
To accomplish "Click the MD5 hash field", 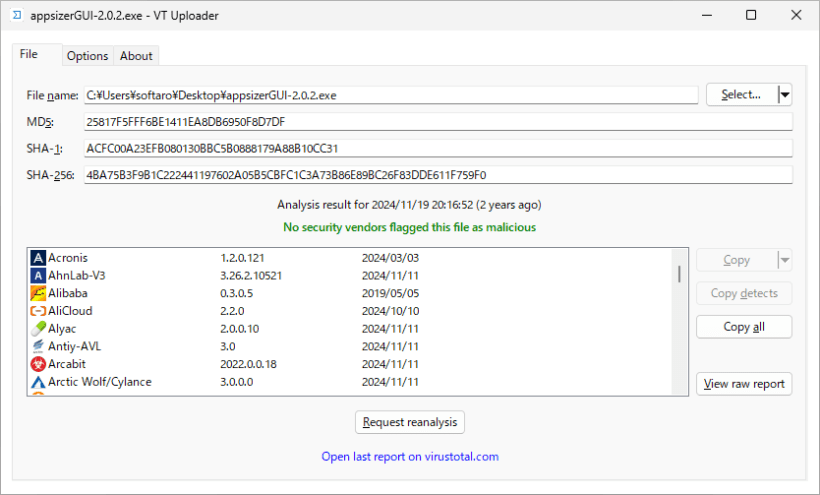I will [x=438, y=122].
